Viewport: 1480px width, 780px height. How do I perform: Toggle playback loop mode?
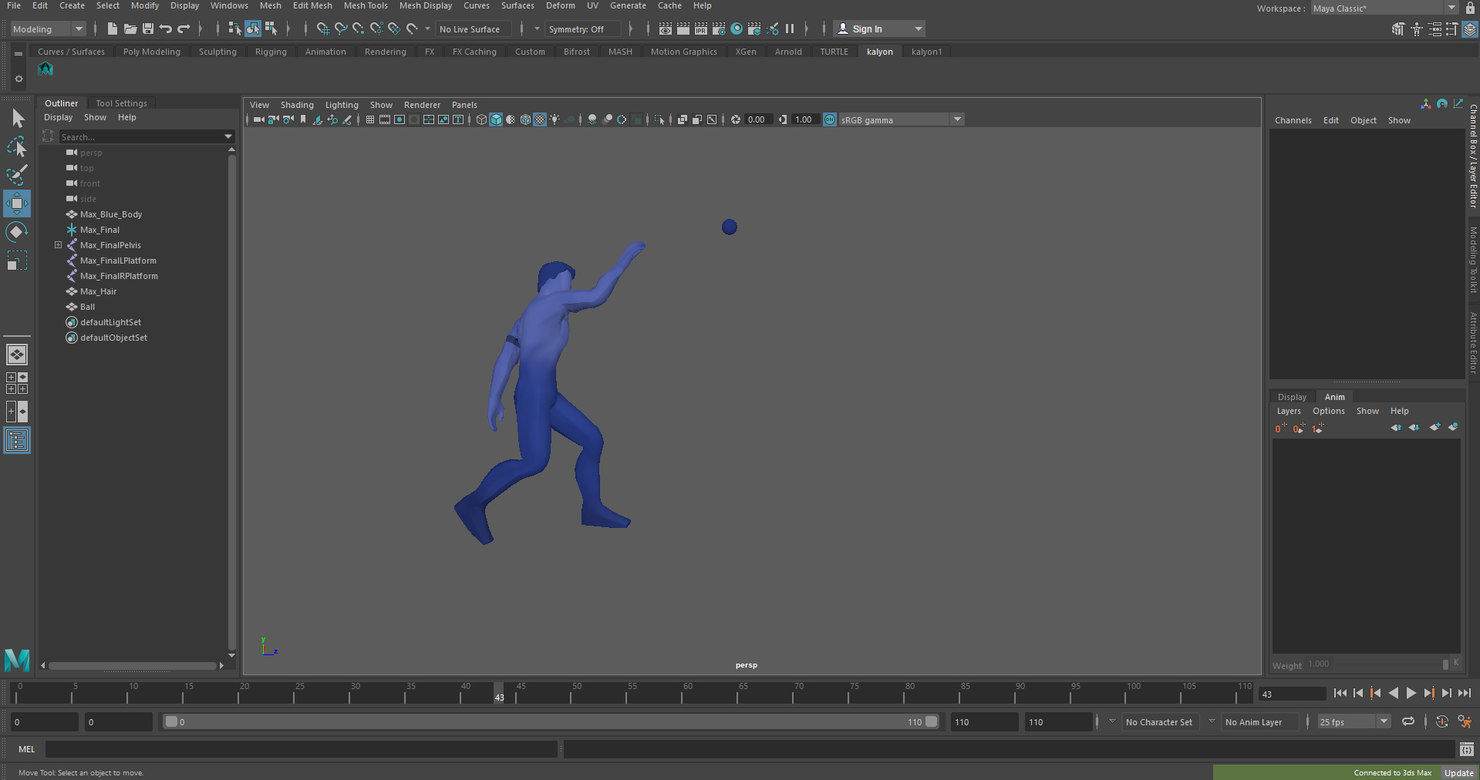(x=1408, y=722)
